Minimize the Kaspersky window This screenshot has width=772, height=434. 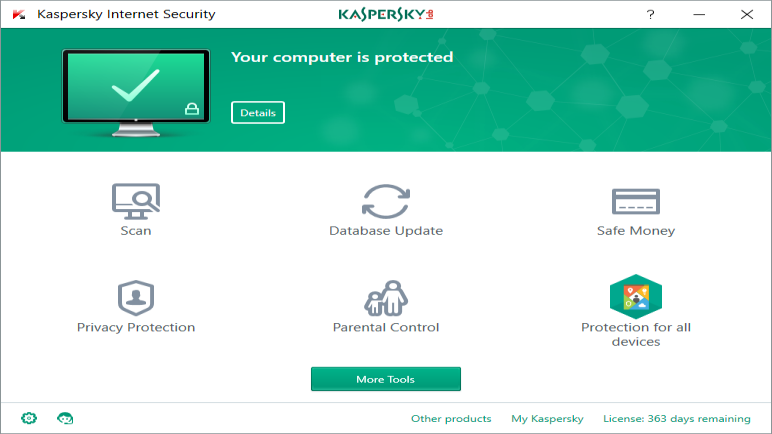pyautogui.click(x=699, y=15)
